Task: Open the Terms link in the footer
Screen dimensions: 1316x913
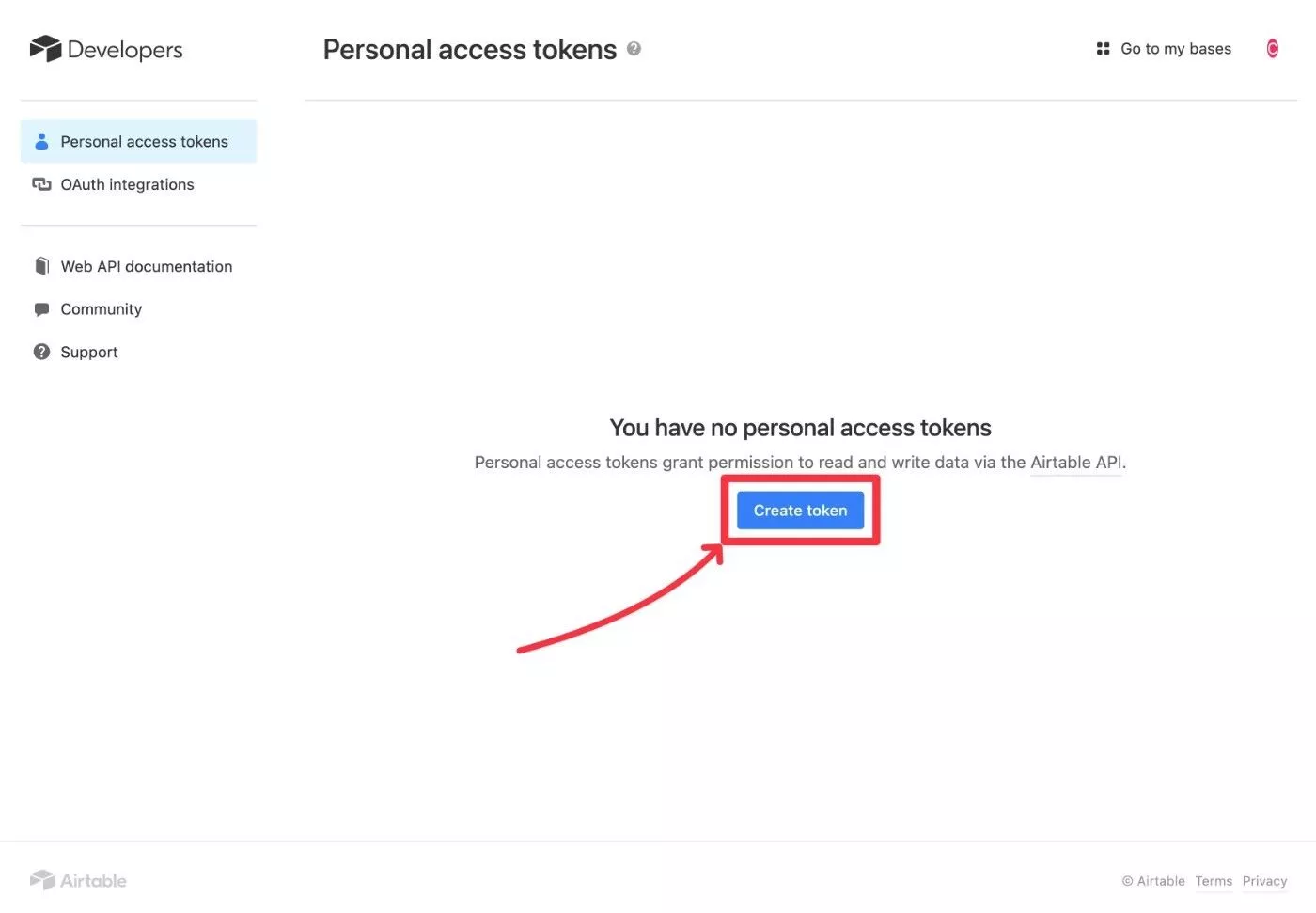Action: point(1214,881)
